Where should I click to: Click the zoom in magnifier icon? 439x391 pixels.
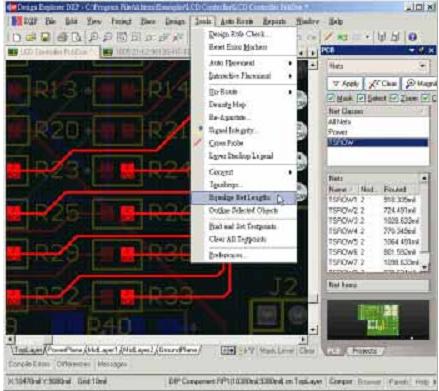click(93, 37)
